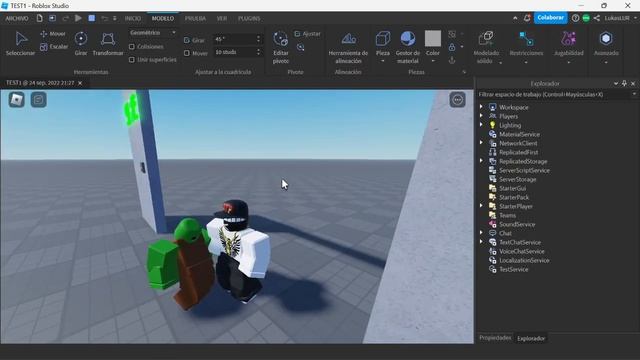
Task: Expand the Players node
Action: click(481, 116)
